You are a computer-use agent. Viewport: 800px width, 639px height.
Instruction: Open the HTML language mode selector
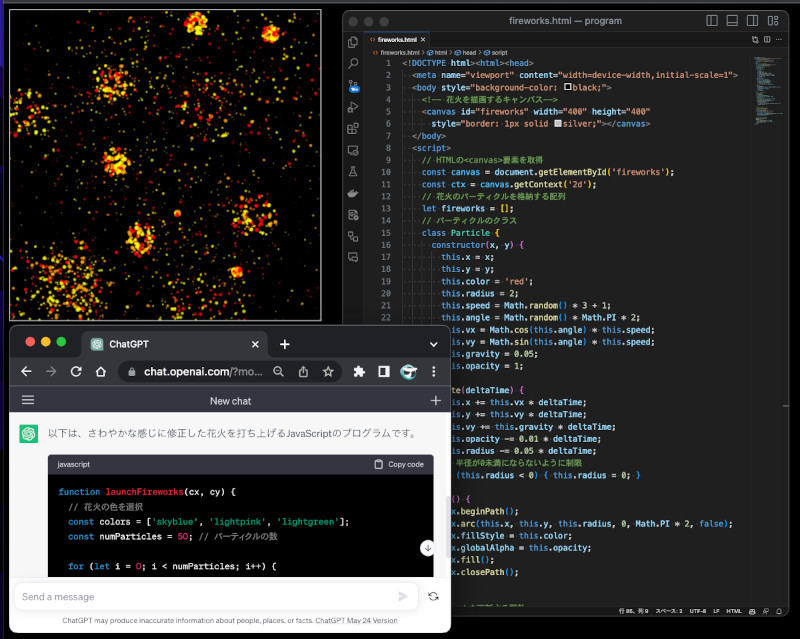point(733,610)
